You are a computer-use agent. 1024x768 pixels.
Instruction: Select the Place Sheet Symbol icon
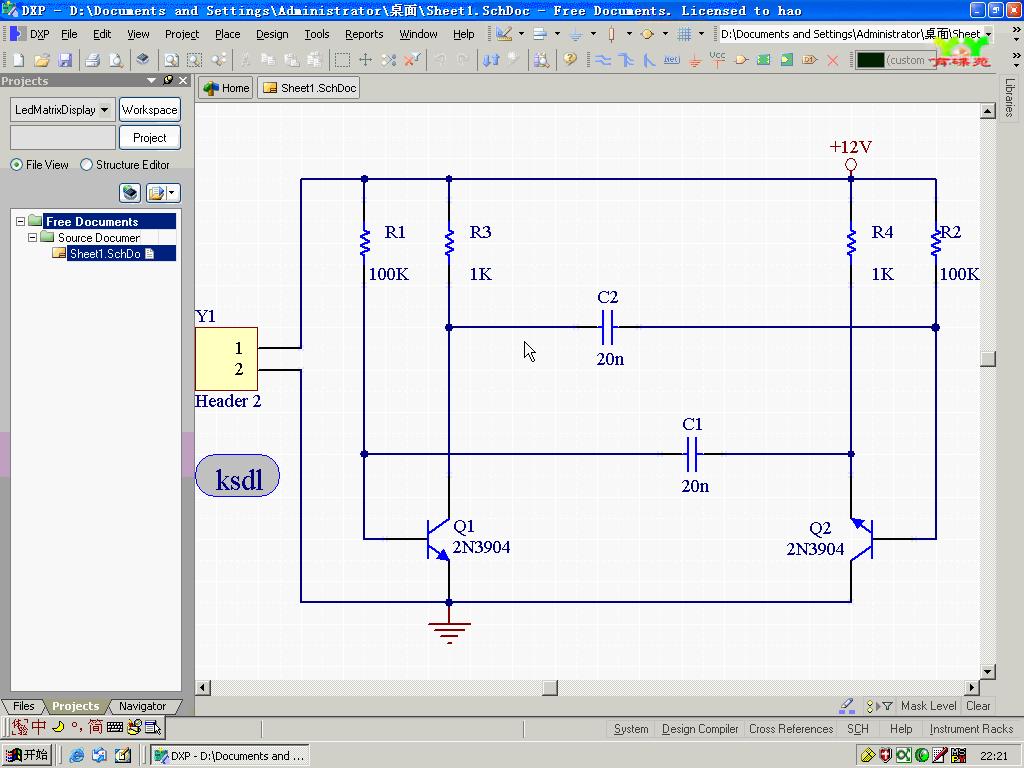pyautogui.click(x=763, y=60)
